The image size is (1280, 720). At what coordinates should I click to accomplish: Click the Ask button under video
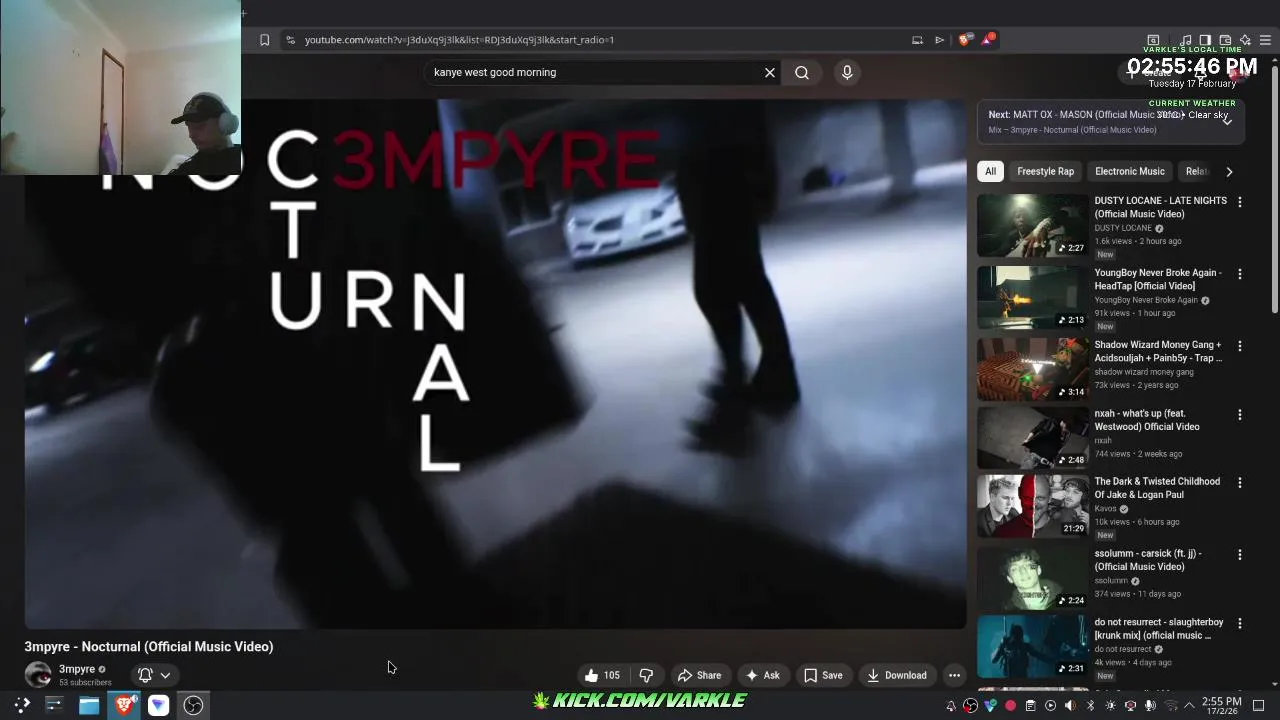pos(762,675)
